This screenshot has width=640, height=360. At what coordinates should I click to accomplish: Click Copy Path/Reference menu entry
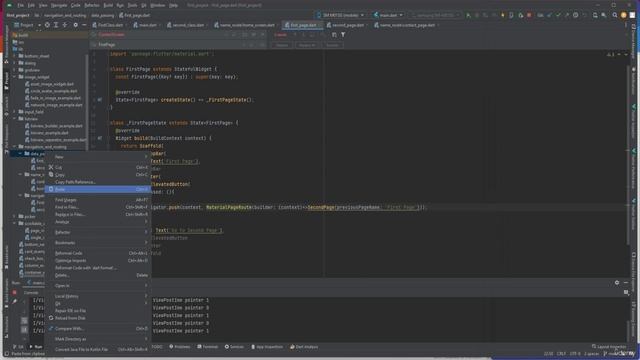[x=98, y=182]
